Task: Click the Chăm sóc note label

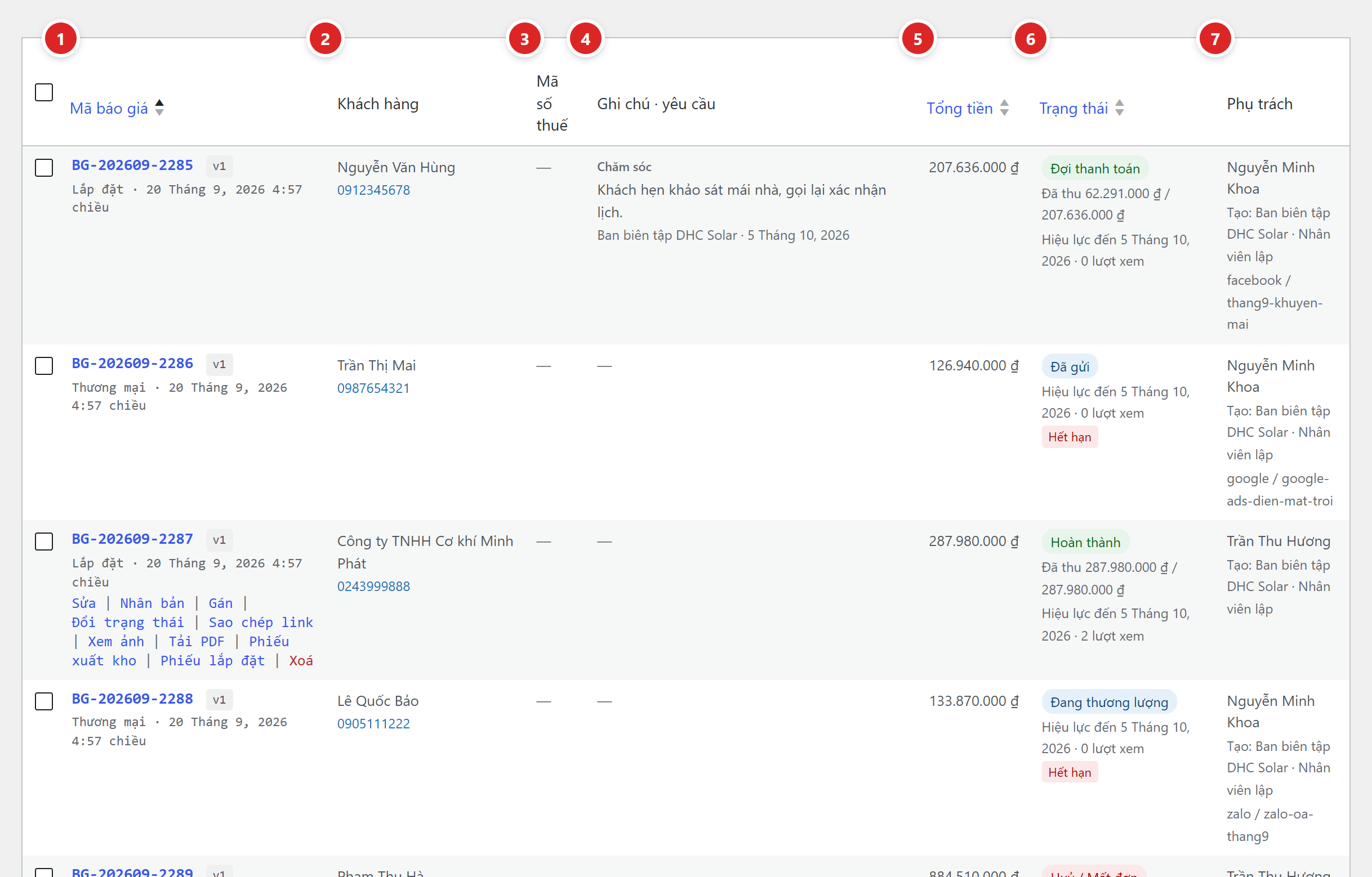Action: pos(624,167)
